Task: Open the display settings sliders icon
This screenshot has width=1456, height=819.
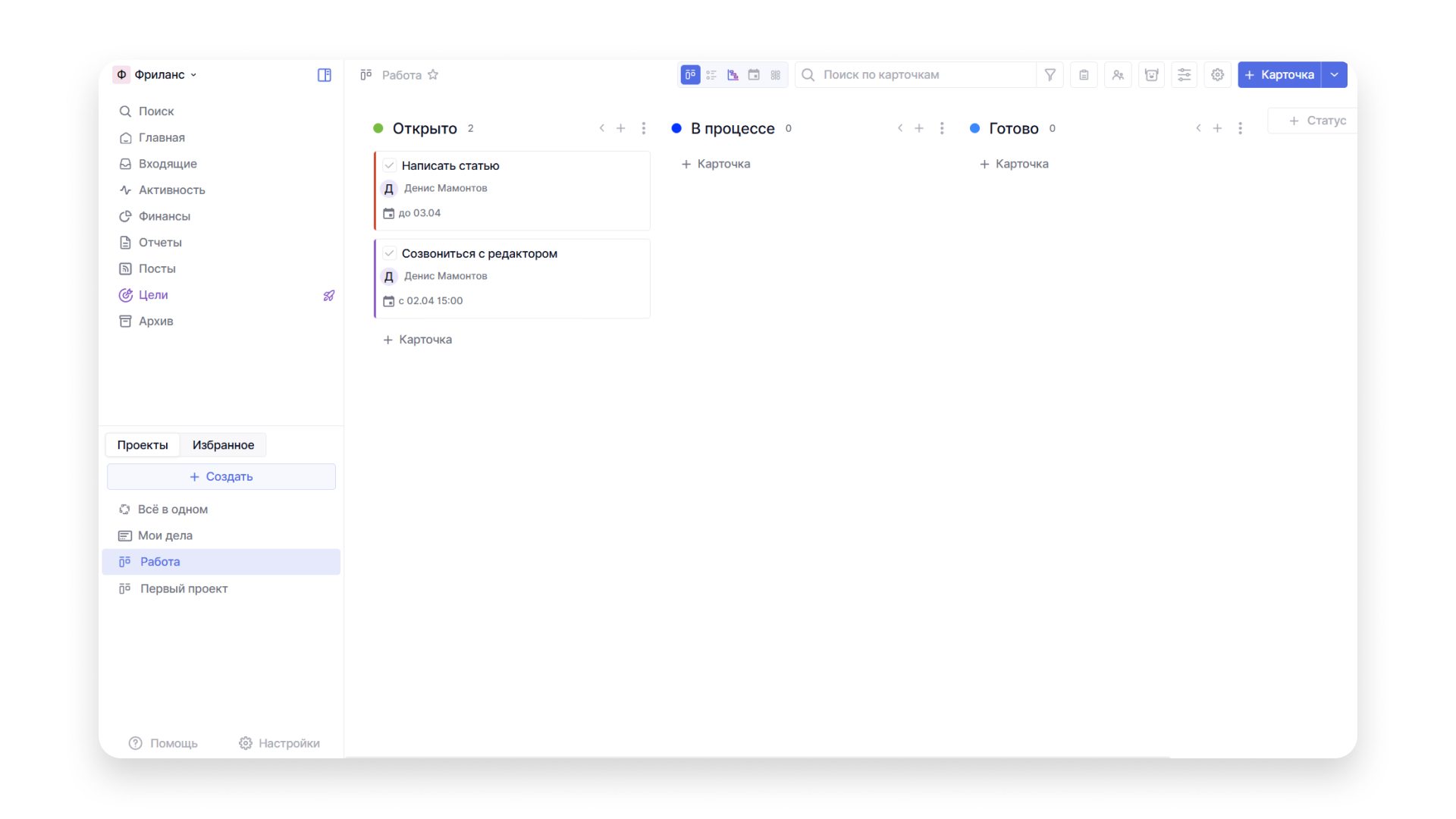Action: coord(1185,74)
